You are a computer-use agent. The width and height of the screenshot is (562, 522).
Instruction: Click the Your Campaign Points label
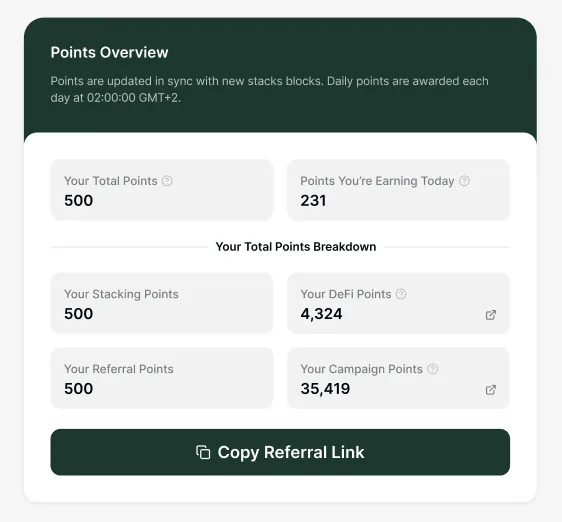click(x=362, y=369)
